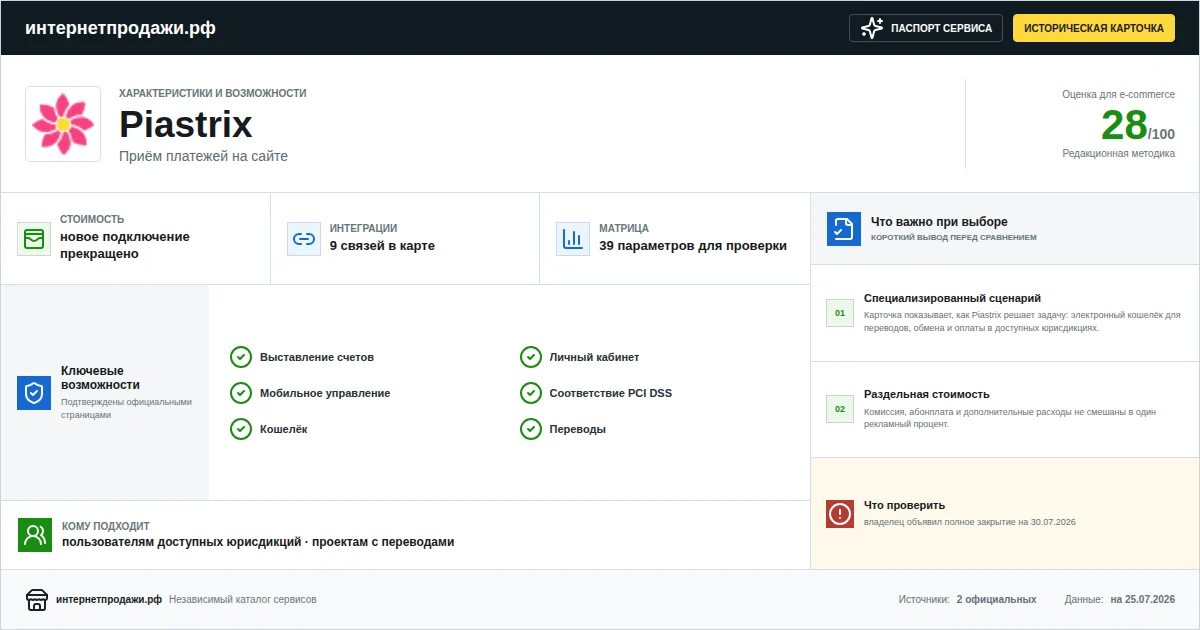Click 'Характеристики и возможности' label
Image resolution: width=1200 pixels, height=630 pixels.
coord(213,93)
